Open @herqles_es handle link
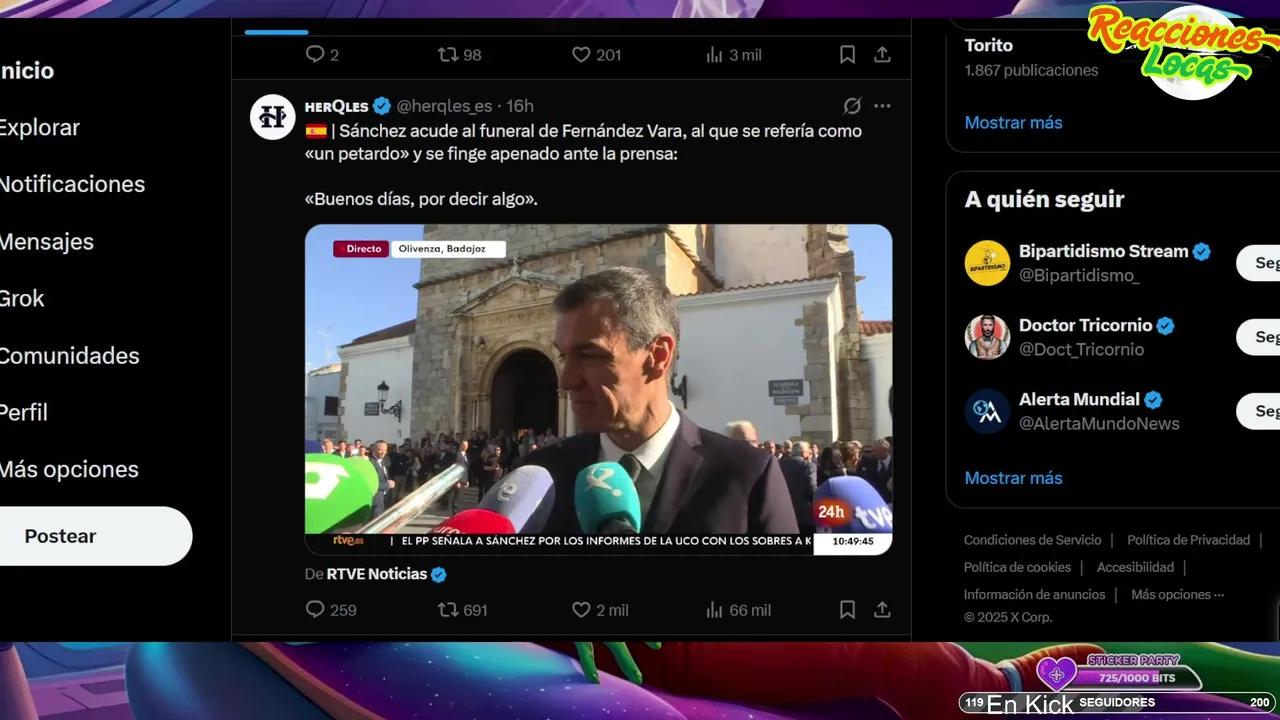This screenshot has height=720, width=1280. pos(444,106)
